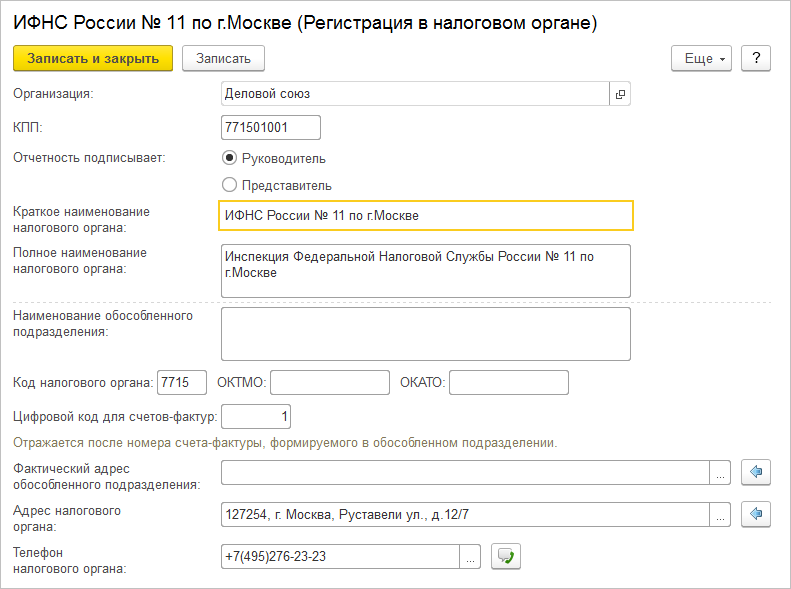Select the Руководитель radio option
Viewport: 791px width, 589px height.
tap(229, 158)
